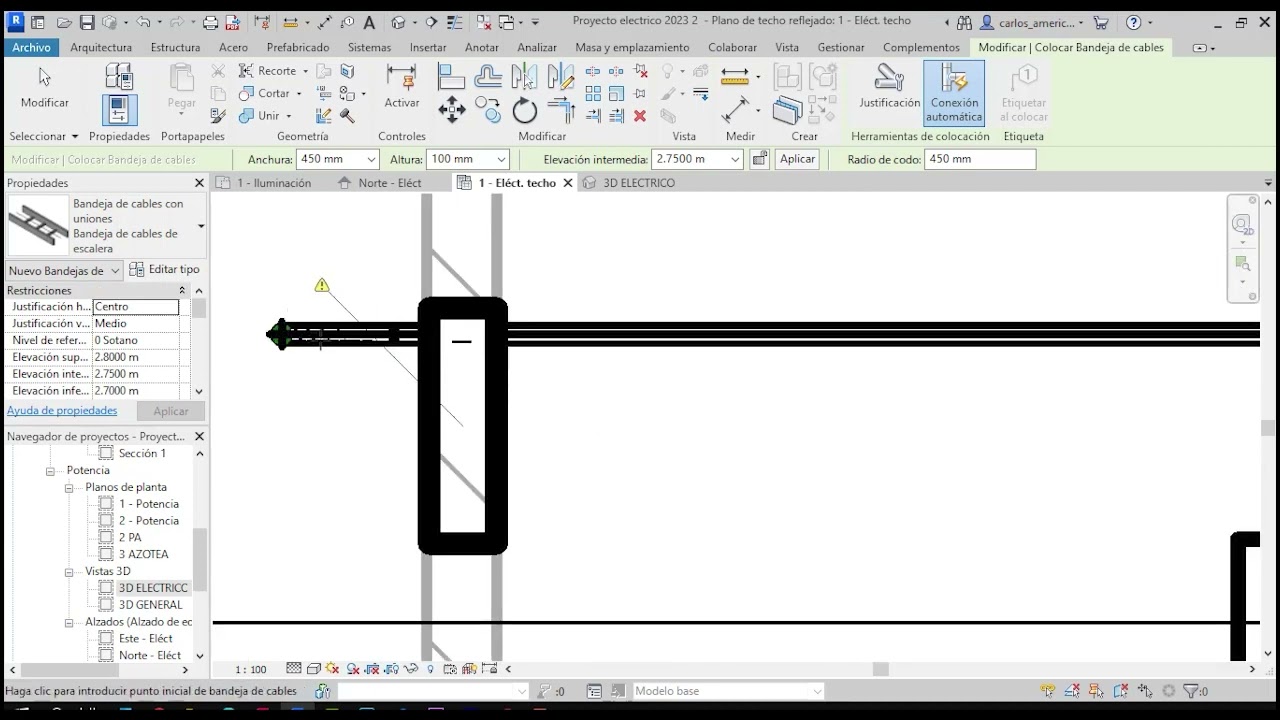
Task: Click the reveal hidden elements bulb icon
Action: 431,669
